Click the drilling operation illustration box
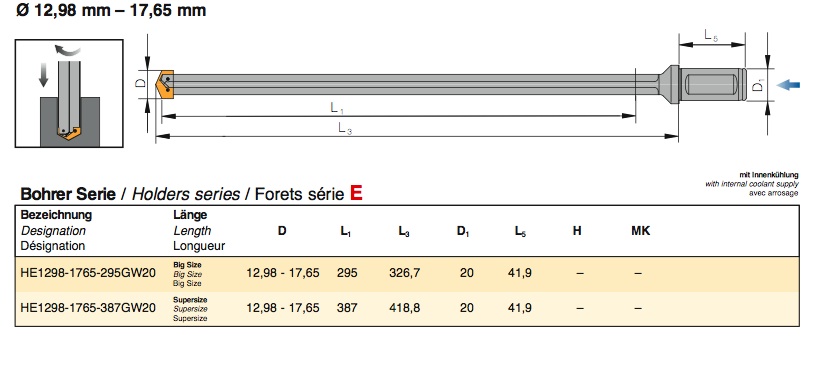This screenshot has height=367, width=816. tap(69, 93)
